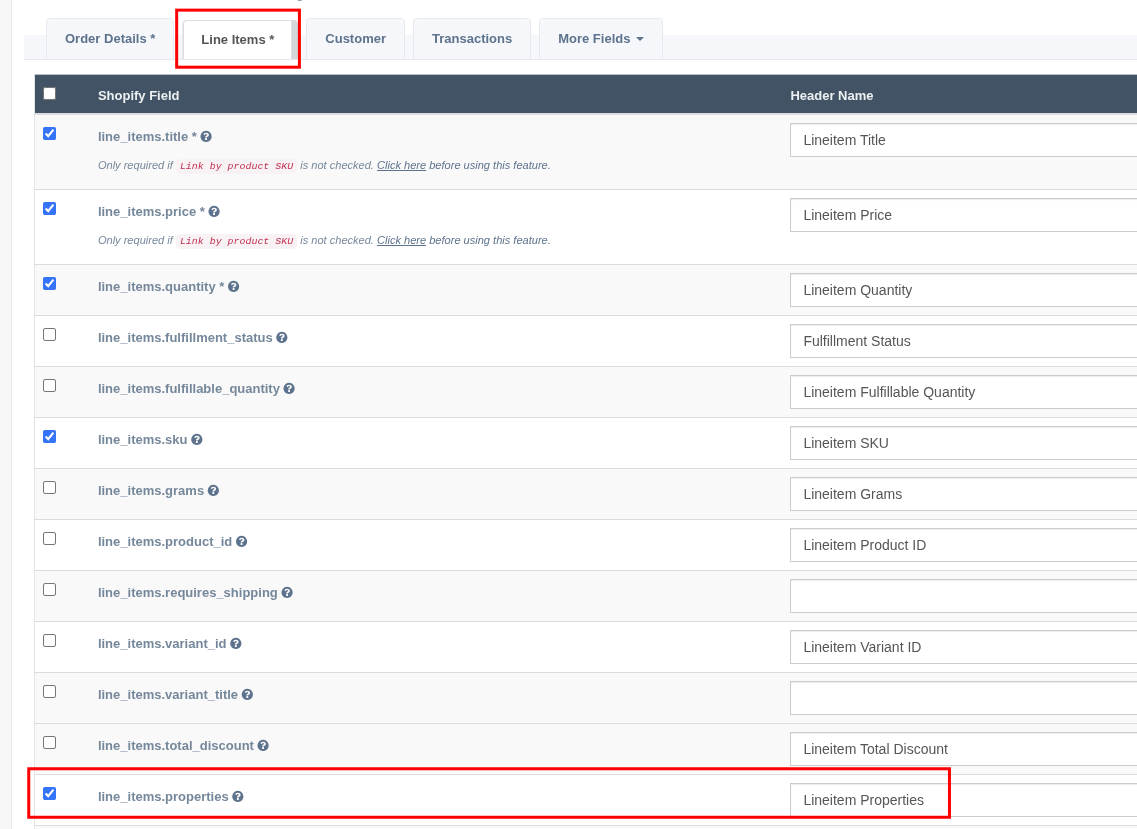Check the line_items.total_discount checkbox
This screenshot has height=829, width=1137.
[x=50, y=743]
